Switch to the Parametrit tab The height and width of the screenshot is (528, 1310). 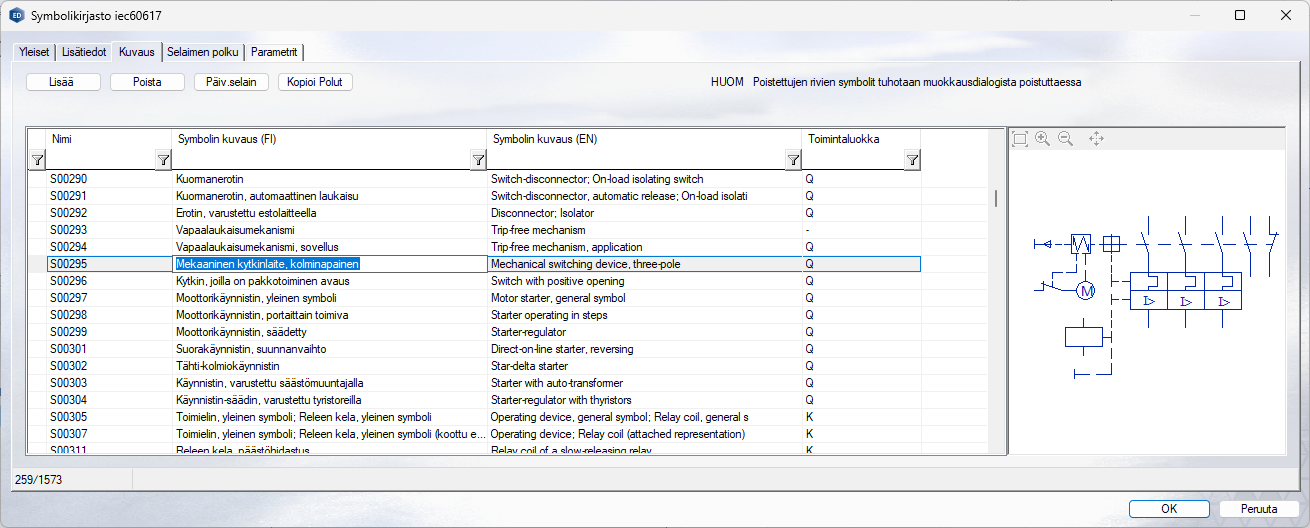(x=274, y=52)
